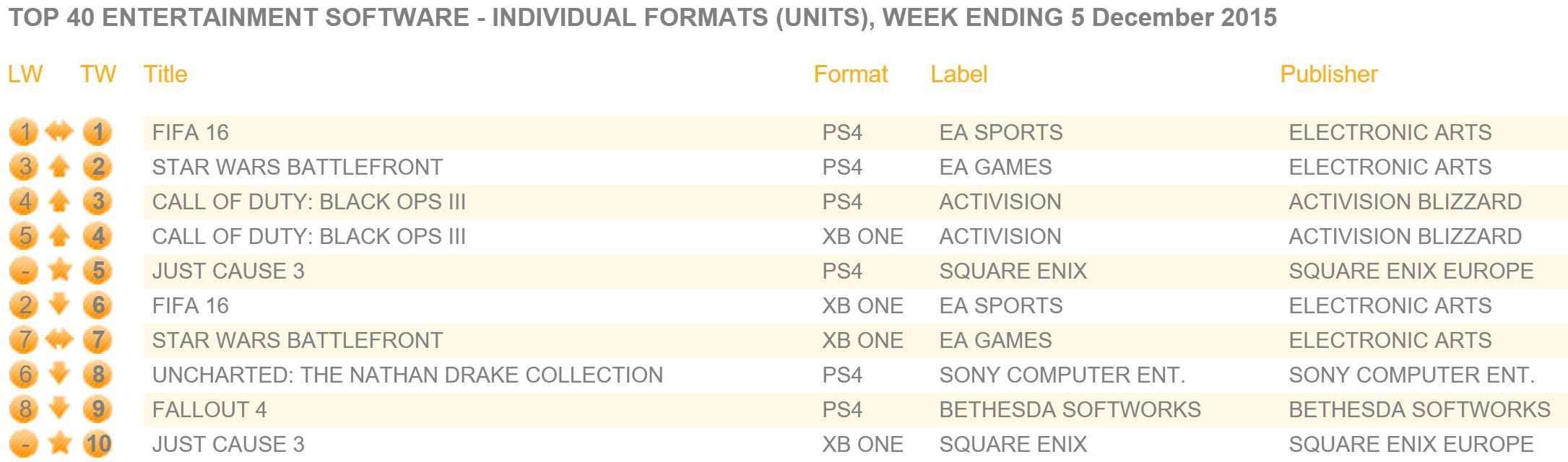Click Sony Computer Ent. publisher entry

1411,375
